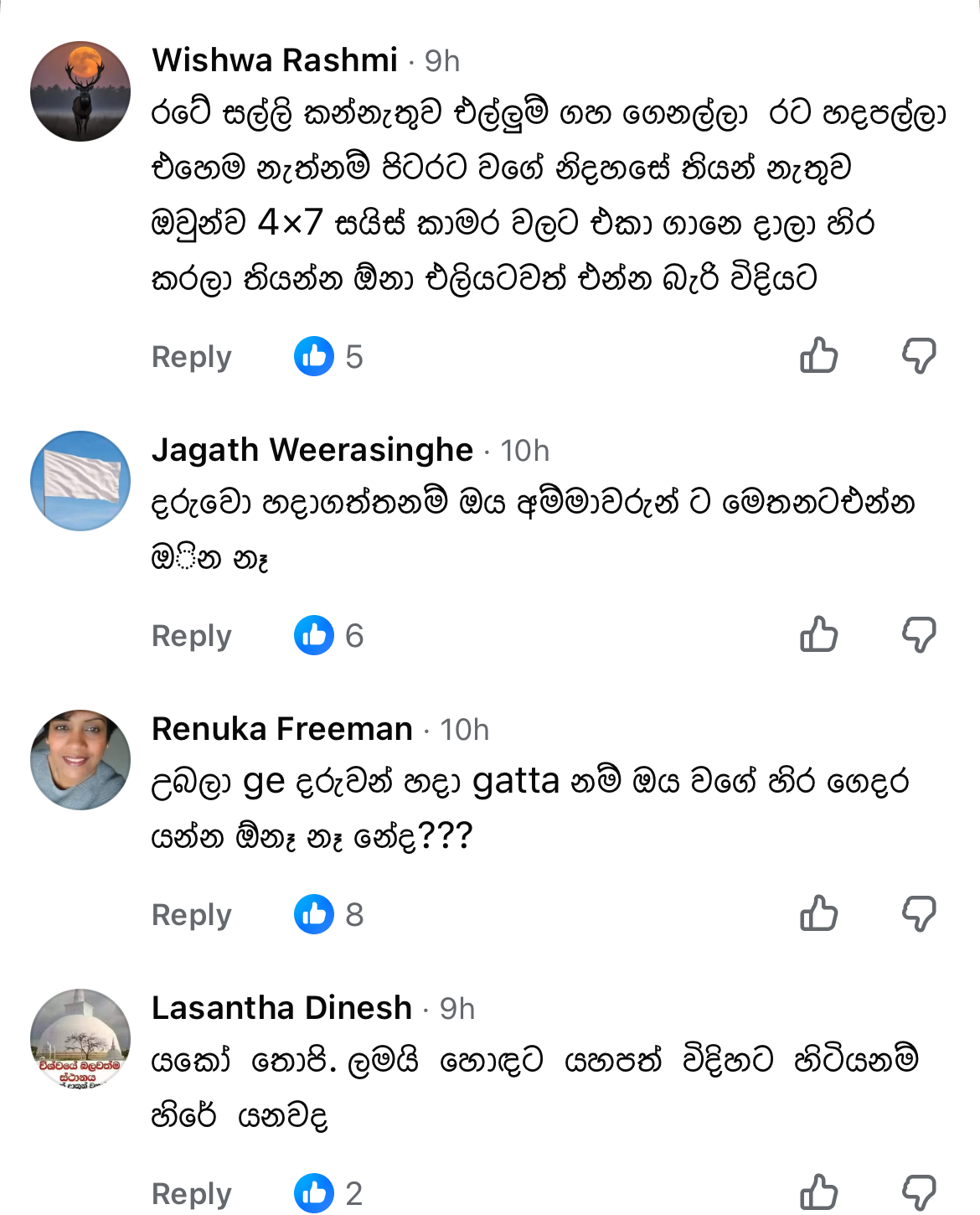Give thumbs down to Jagath Weerasinghe's comment
Viewport: 980px width, 1215px height.
919,635
